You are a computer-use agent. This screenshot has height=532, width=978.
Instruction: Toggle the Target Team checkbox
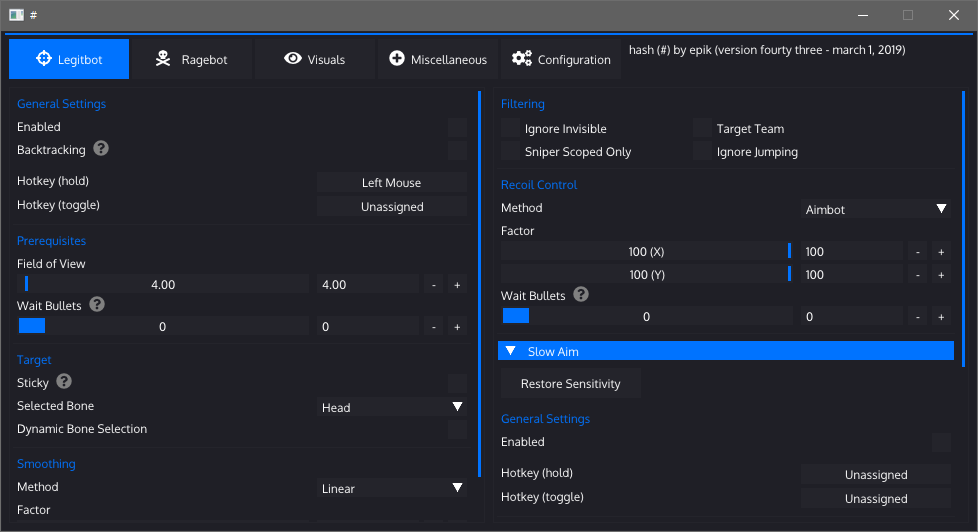(703, 129)
